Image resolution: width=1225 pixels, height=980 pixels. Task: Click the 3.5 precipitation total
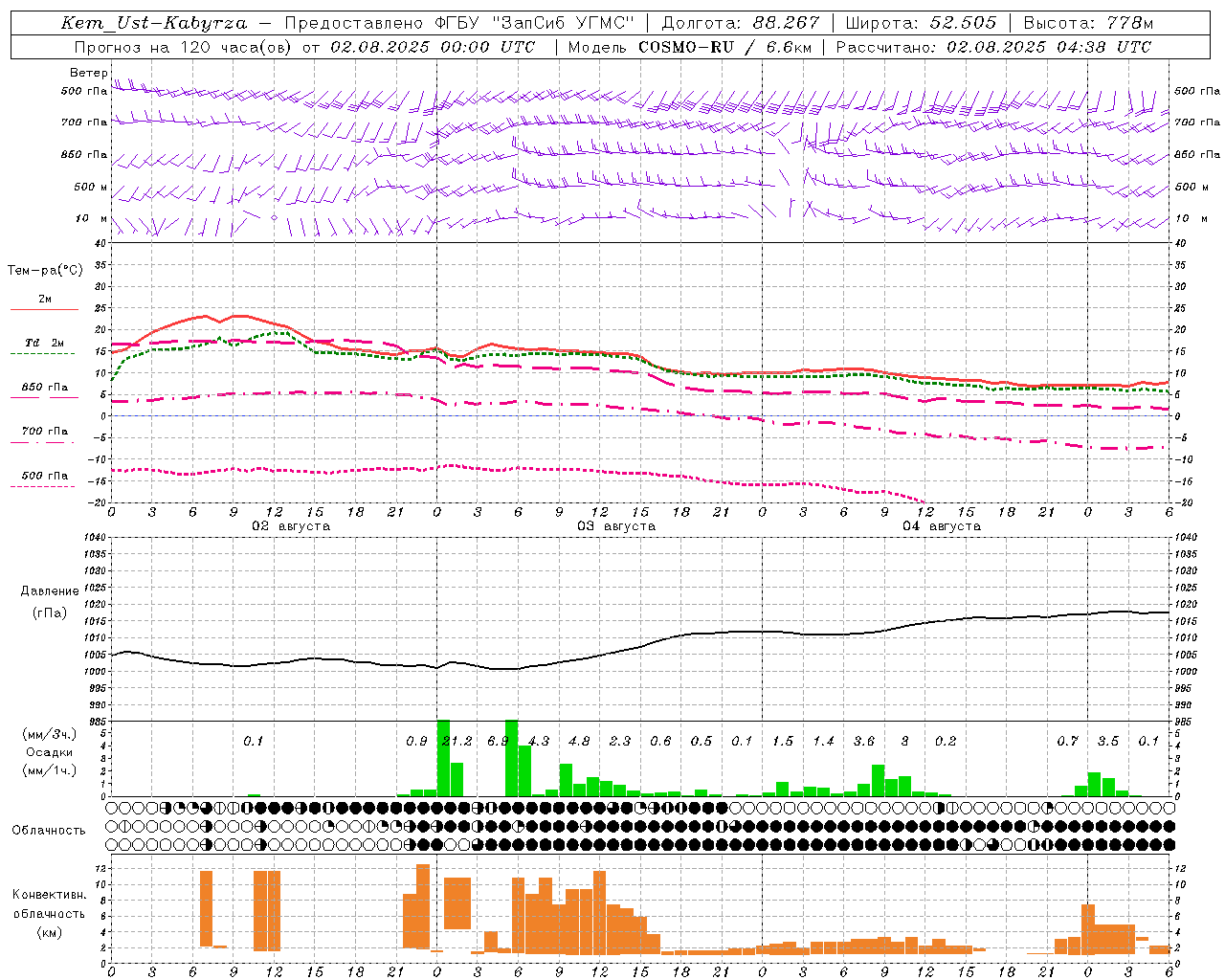click(1108, 742)
